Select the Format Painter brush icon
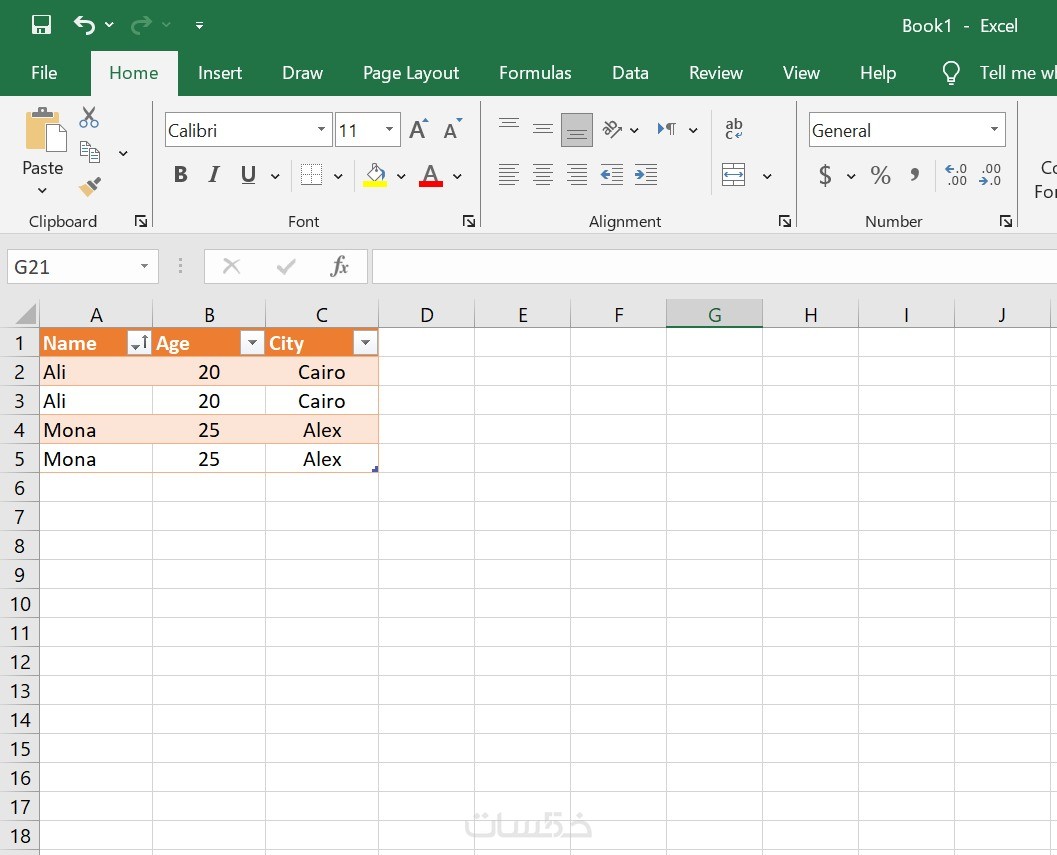The image size is (1057, 855). (x=90, y=186)
